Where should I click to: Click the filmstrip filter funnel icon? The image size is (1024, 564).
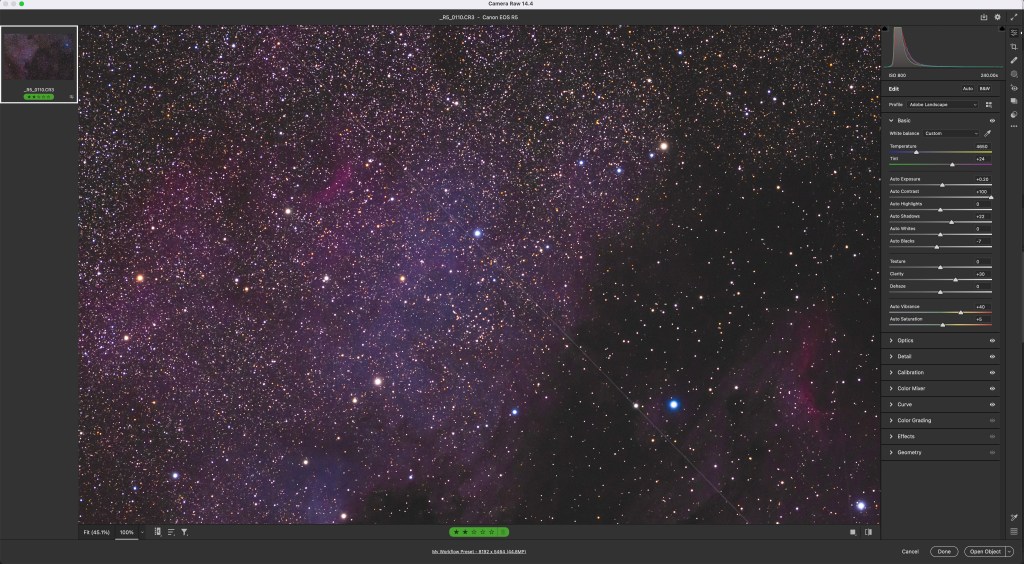click(185, 532)
